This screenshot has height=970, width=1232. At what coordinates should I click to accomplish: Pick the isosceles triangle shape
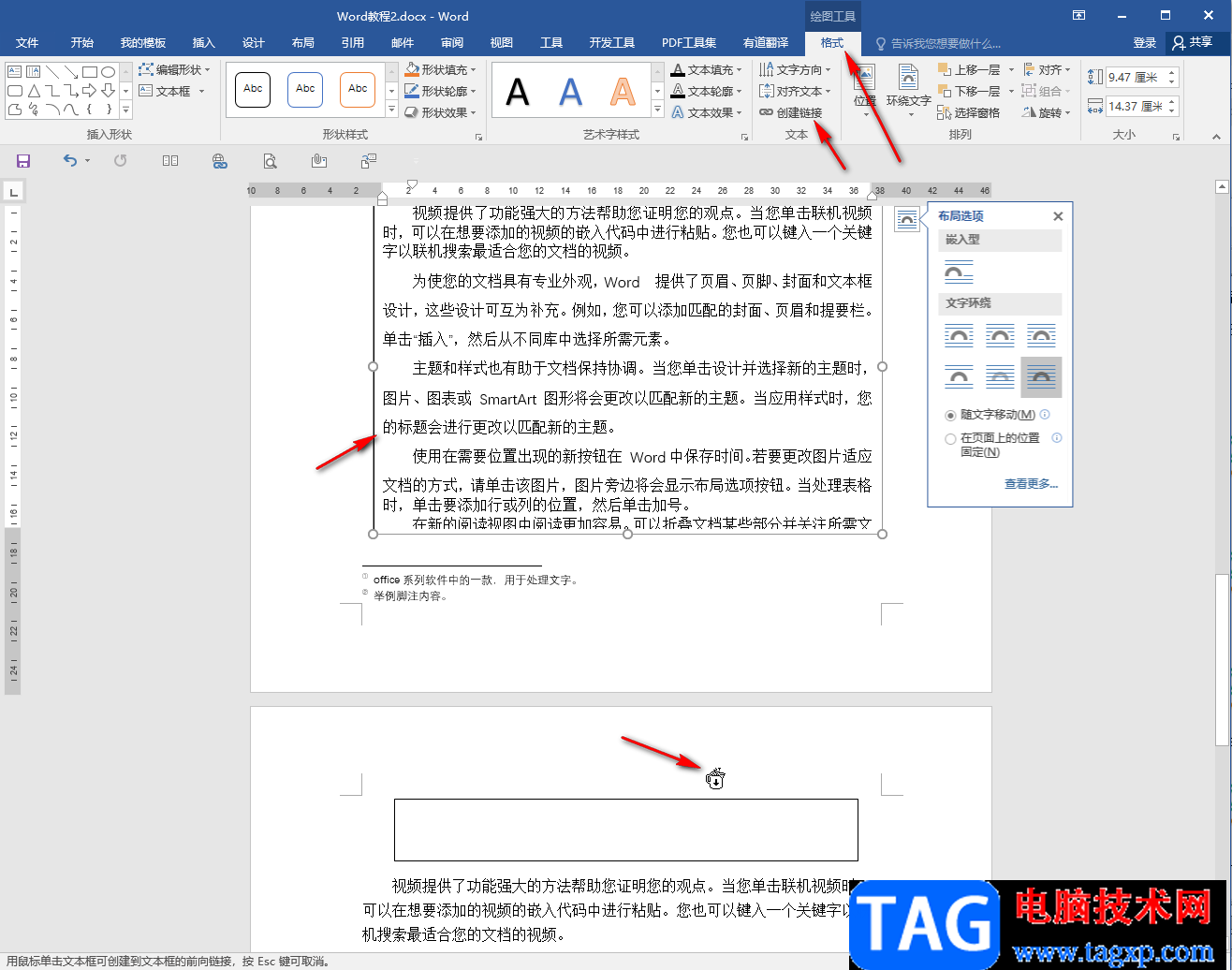[x=34, y=91]
